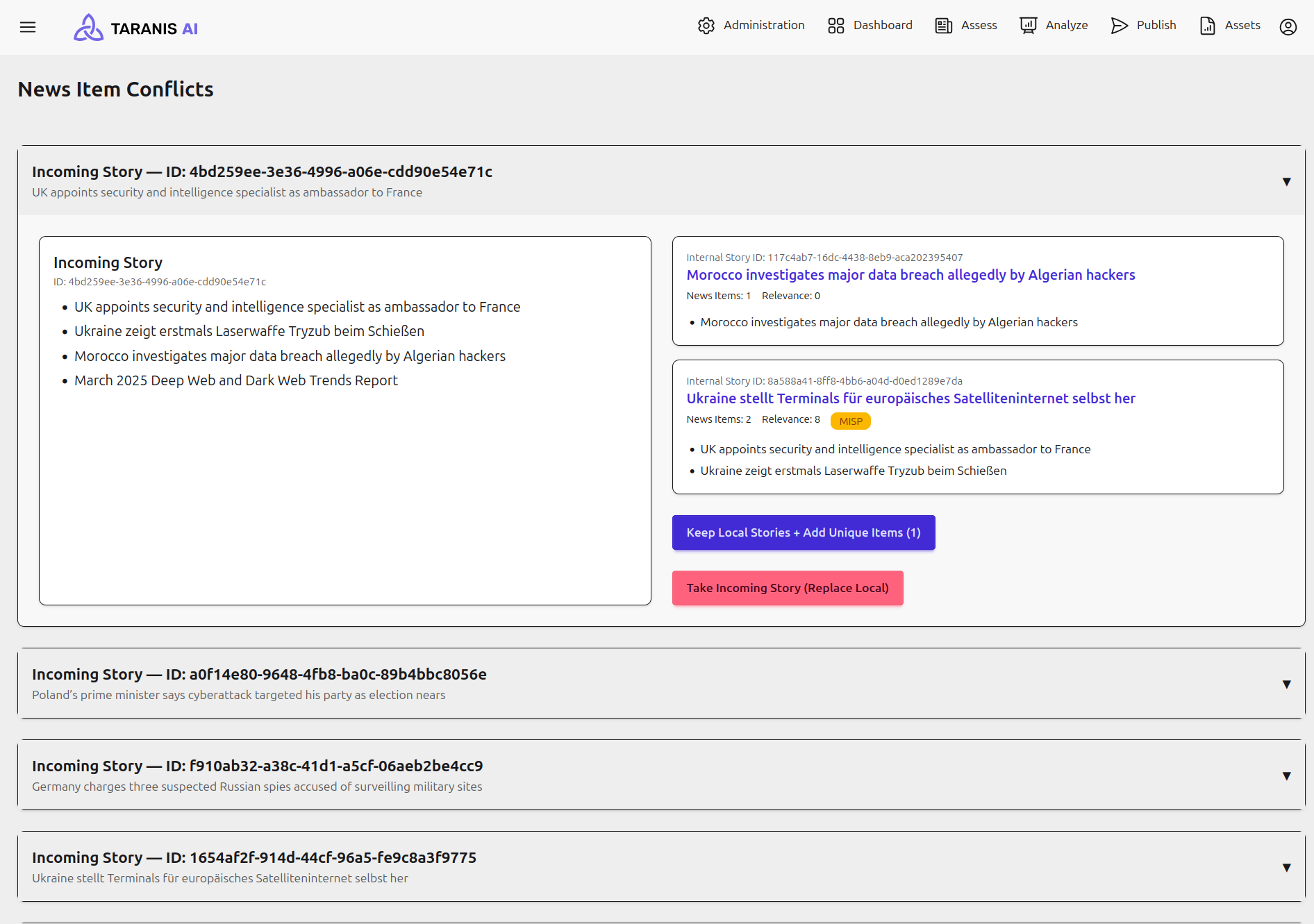Expand the Germany Russian spies story

coord(1287,775)
